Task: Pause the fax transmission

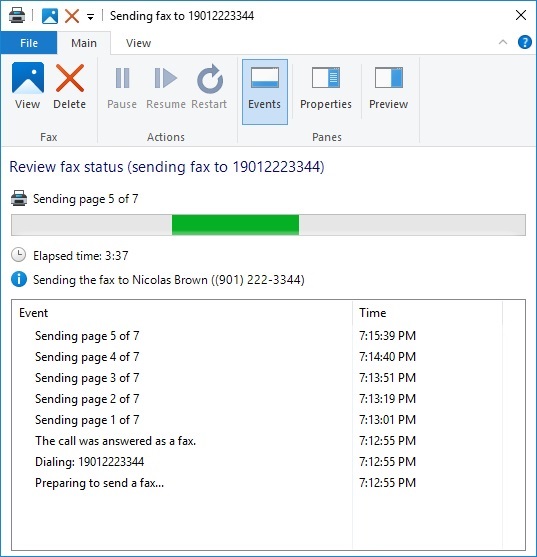Action: [122, 86]
